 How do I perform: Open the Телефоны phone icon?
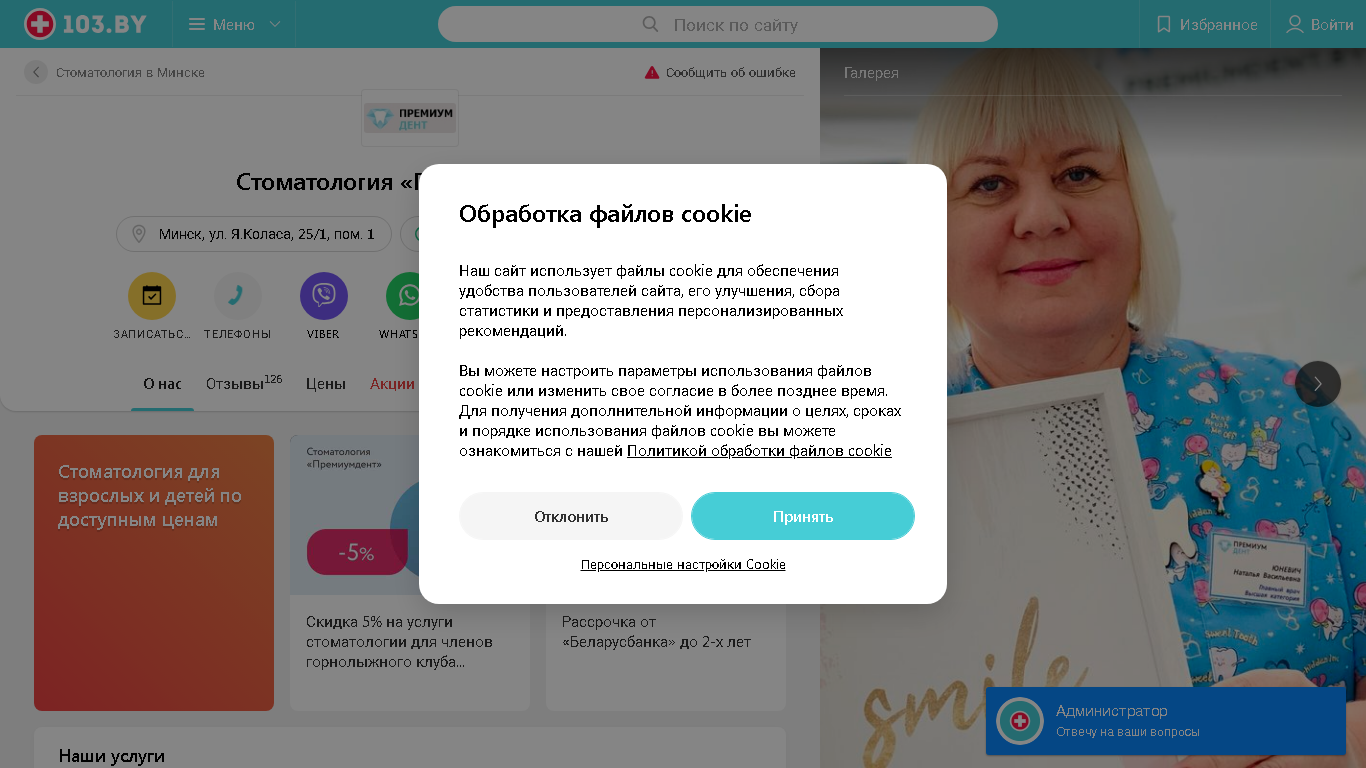coord(238,296)
